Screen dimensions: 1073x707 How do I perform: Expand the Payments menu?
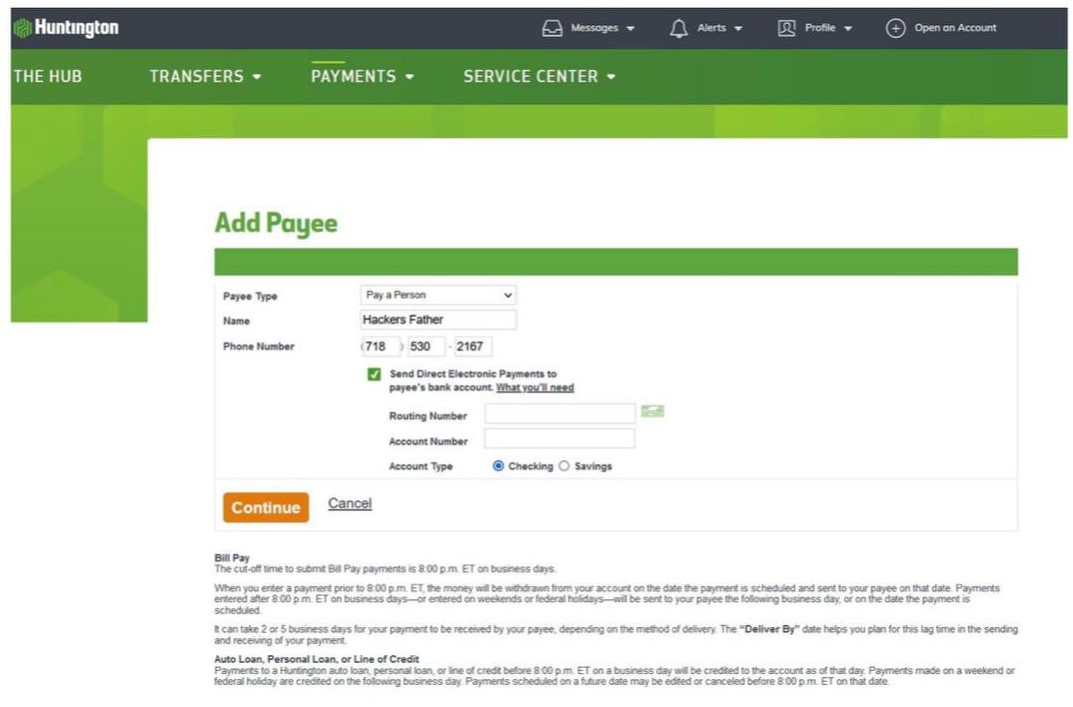point(362,77)
